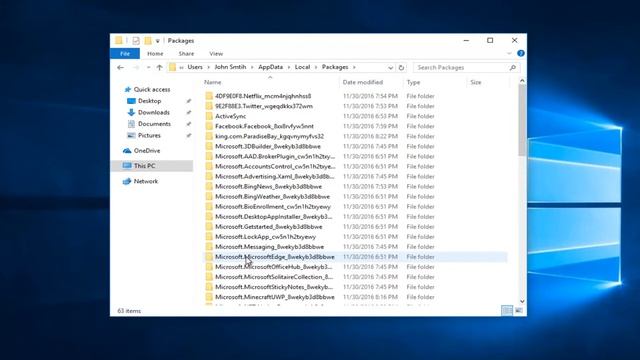Click the Packages breadcrumb segment

click(x=335, y=67)
